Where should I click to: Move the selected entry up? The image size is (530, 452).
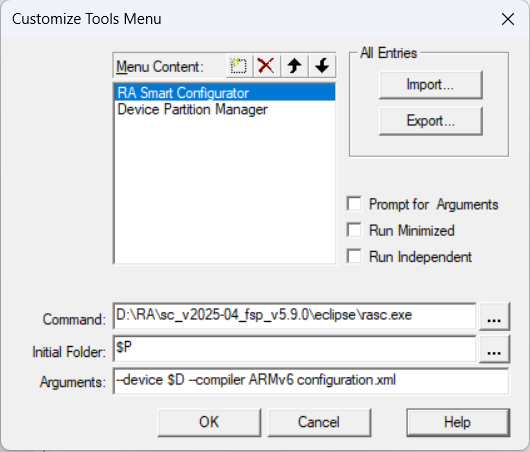coord(294,66)
